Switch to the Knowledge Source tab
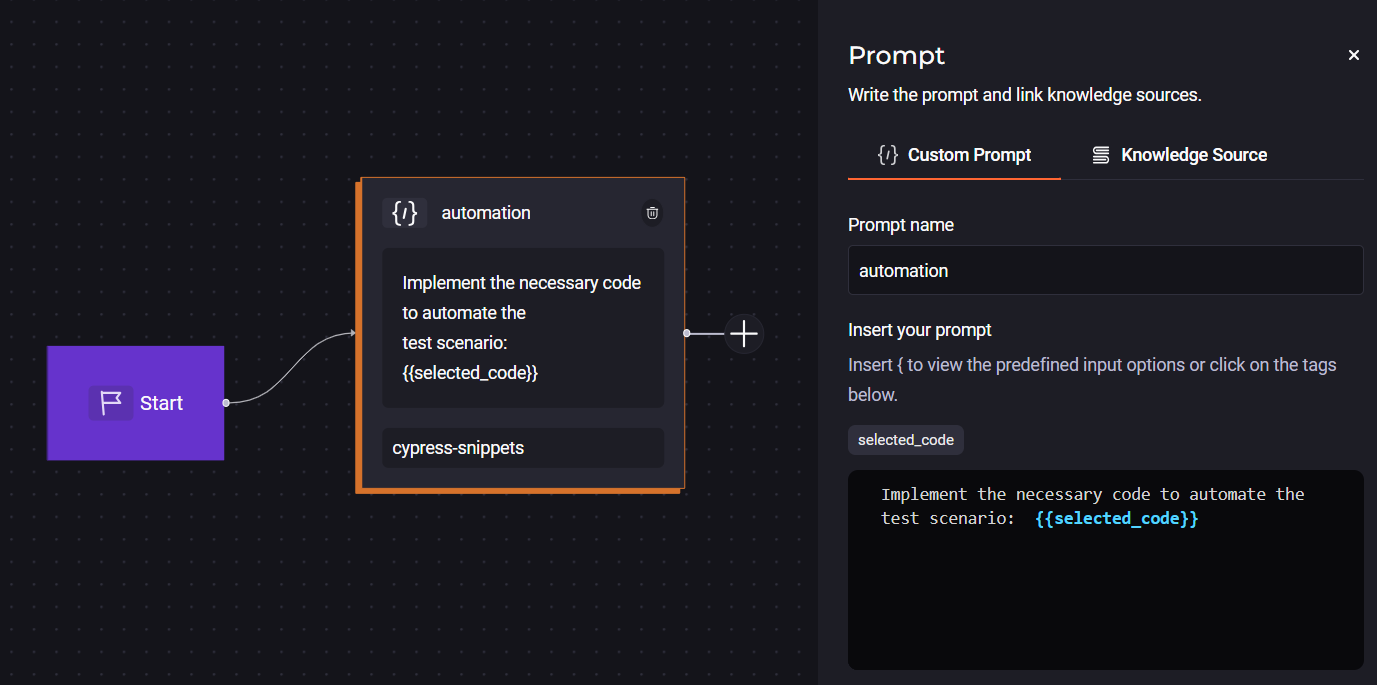1377x685 pixels. 1179,155
